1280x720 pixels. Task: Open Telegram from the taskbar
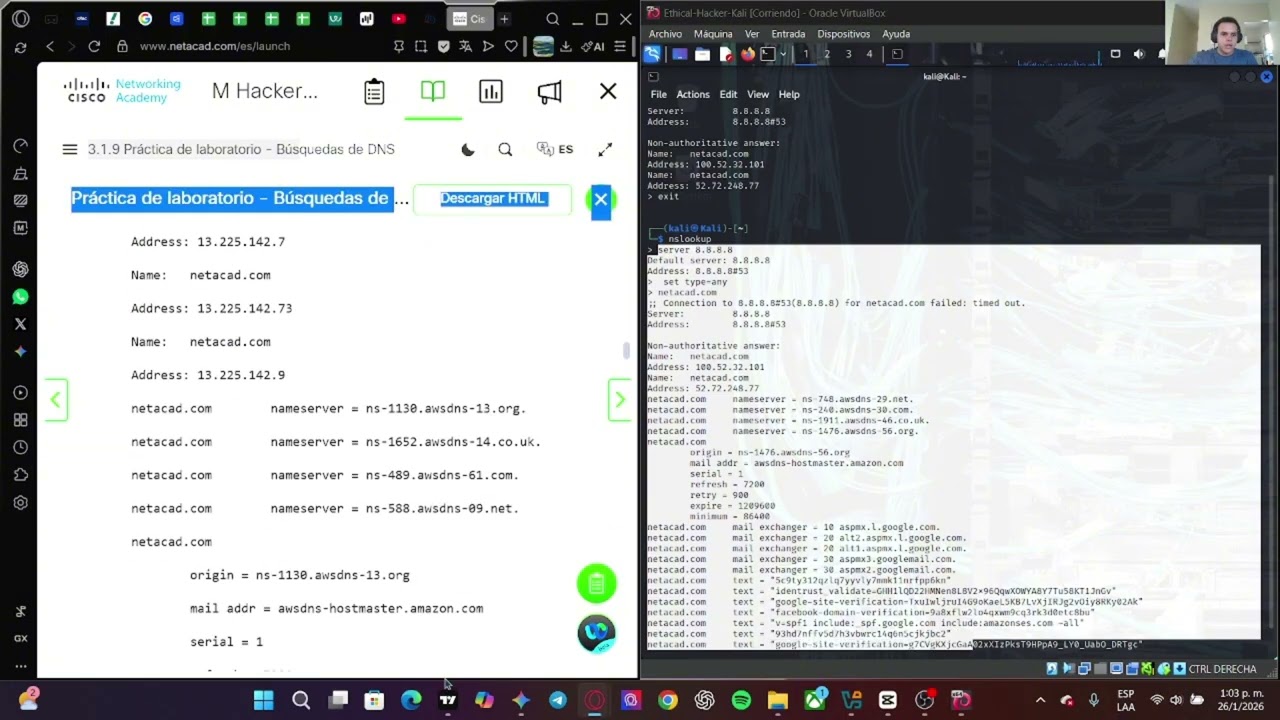(x=558, y=700)
